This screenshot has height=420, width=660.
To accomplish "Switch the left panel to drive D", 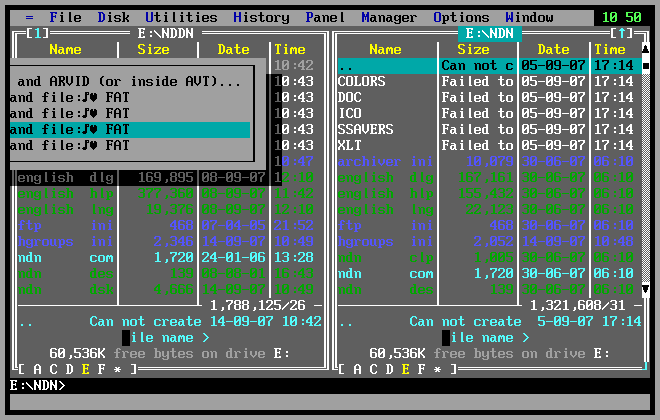I will tap(69, 369).
